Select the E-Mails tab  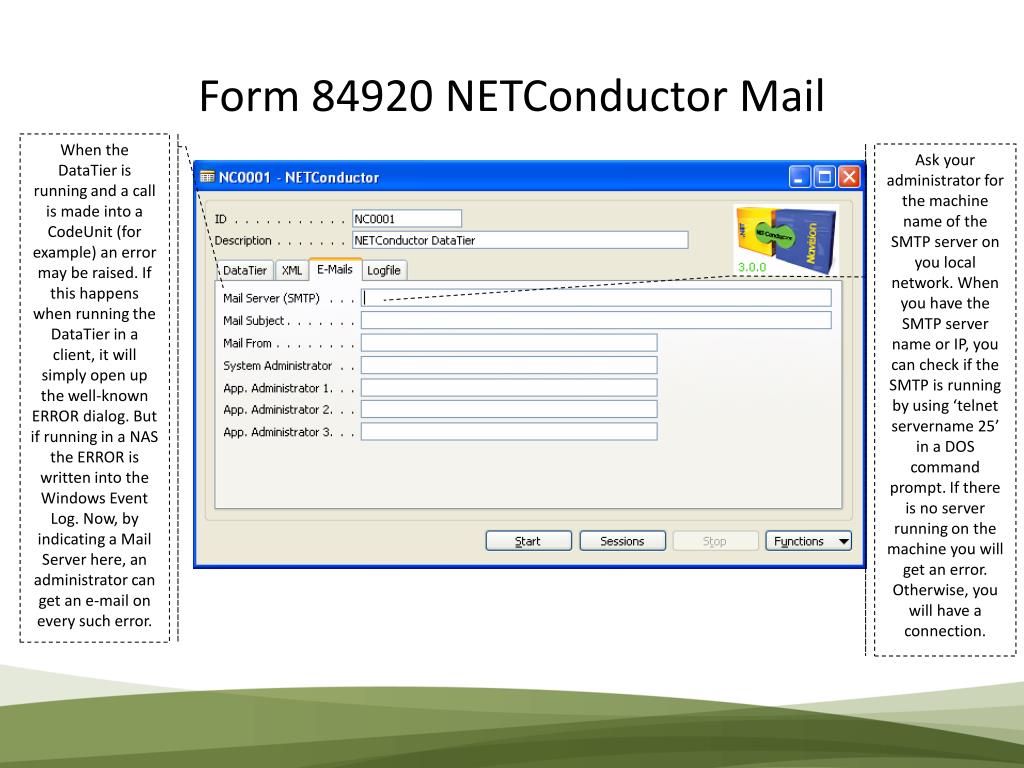[x=334, y=269]
